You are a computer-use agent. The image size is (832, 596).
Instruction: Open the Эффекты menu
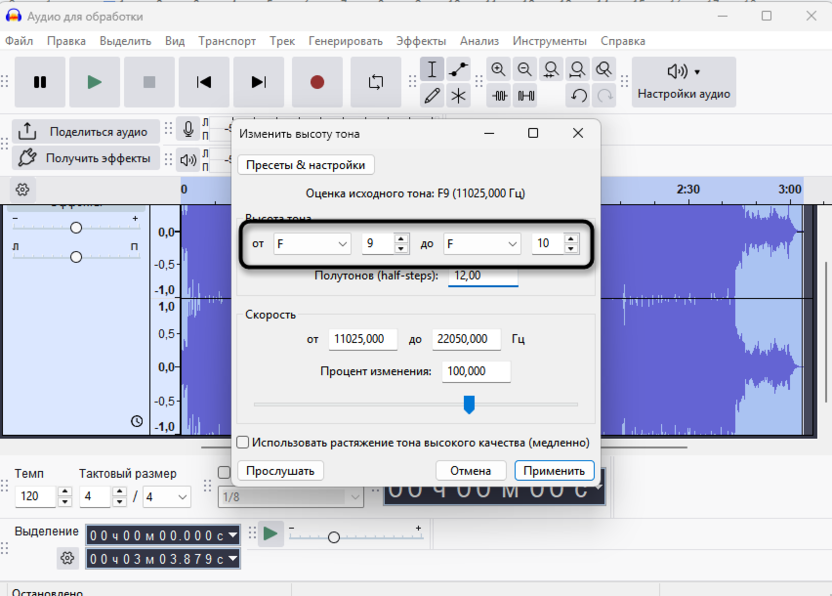[x=421, y=41]
